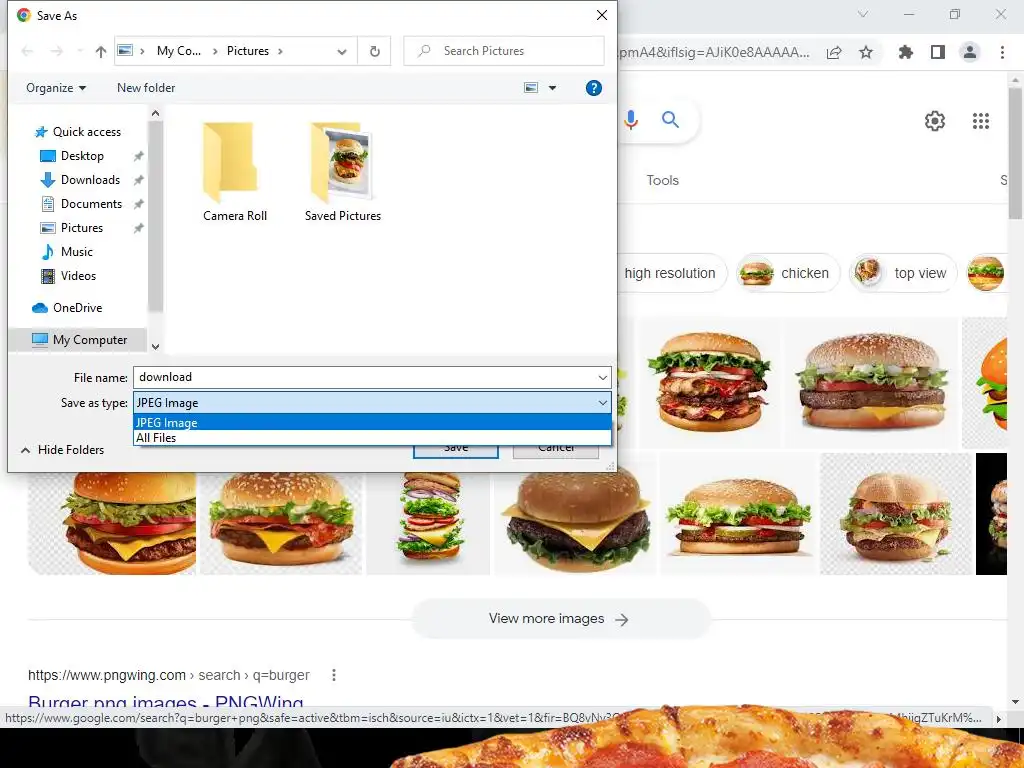Image resolution: width=1024 pixels, height=768 pixels.
Task: Select Videos in navigation pane
Action: tap(78, 276)
